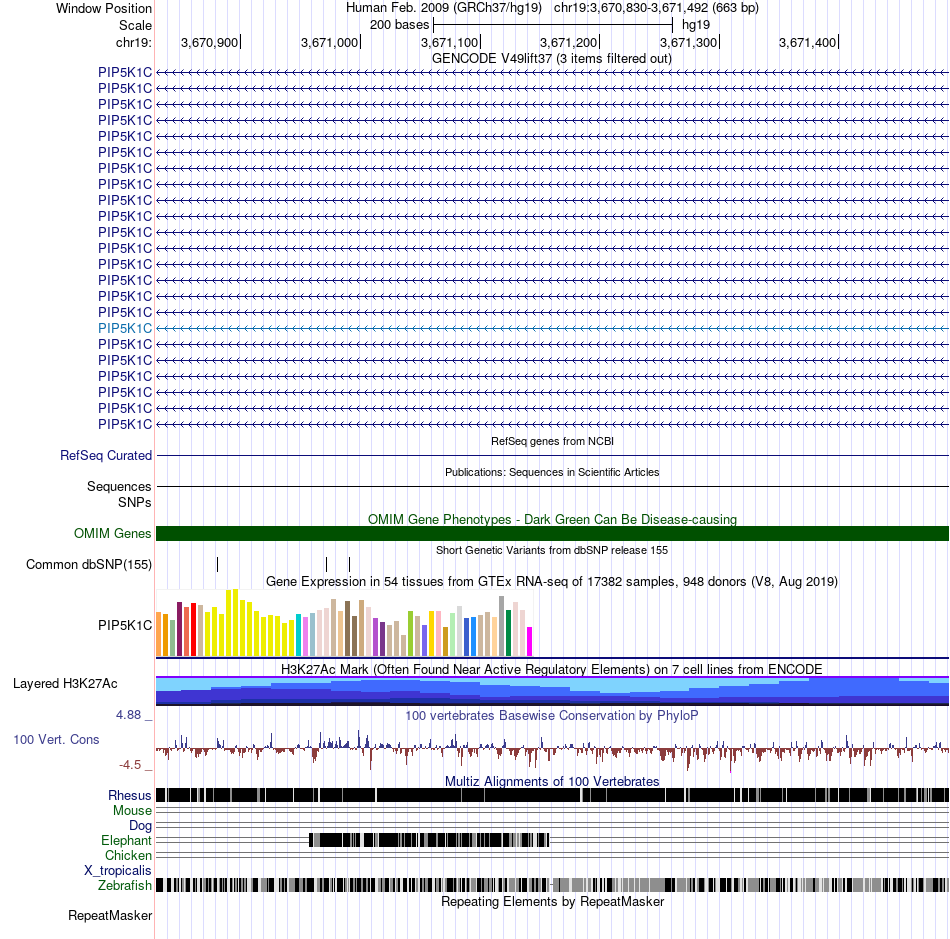This screenshot has width=950, height=939.
Task: Click the light-blue highlighted PIP5K1C transcript label
Action: point(125,328)
